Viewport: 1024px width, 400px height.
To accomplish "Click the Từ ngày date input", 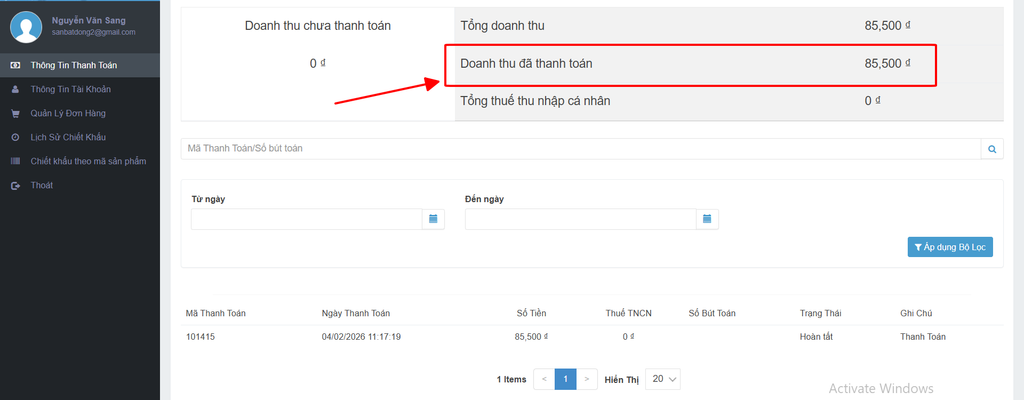I will tap(306, 219).
